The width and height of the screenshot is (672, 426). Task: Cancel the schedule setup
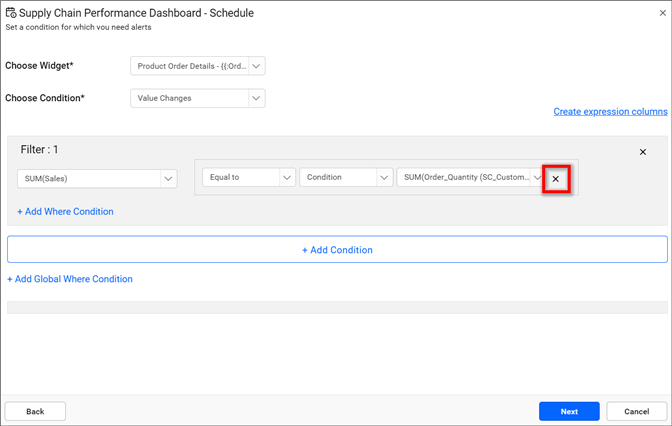(x=636, y=411)
